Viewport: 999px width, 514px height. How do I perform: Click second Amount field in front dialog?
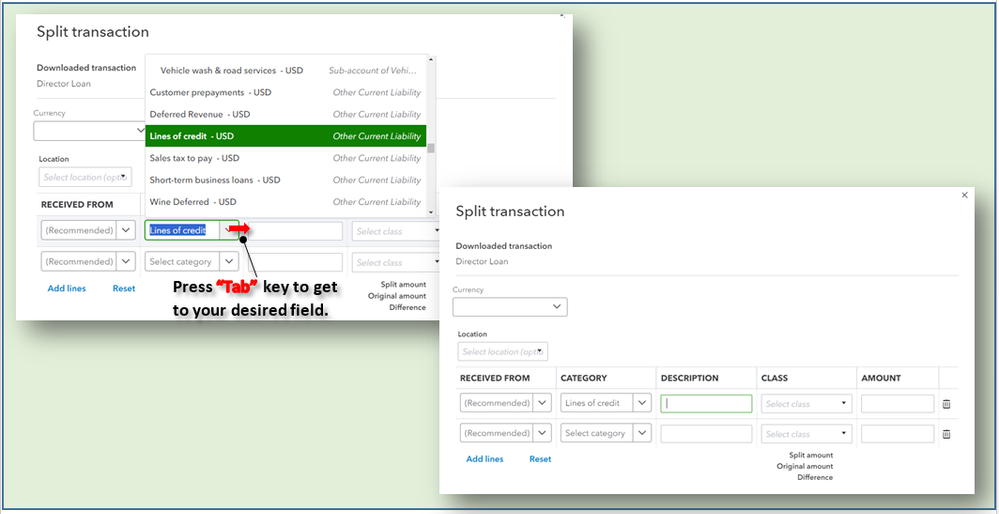click(898, 434)
